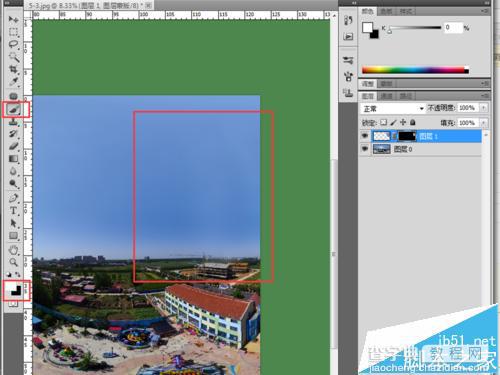
Task: Close the 5-3.jpg document tab
Action: coord(149,5)
